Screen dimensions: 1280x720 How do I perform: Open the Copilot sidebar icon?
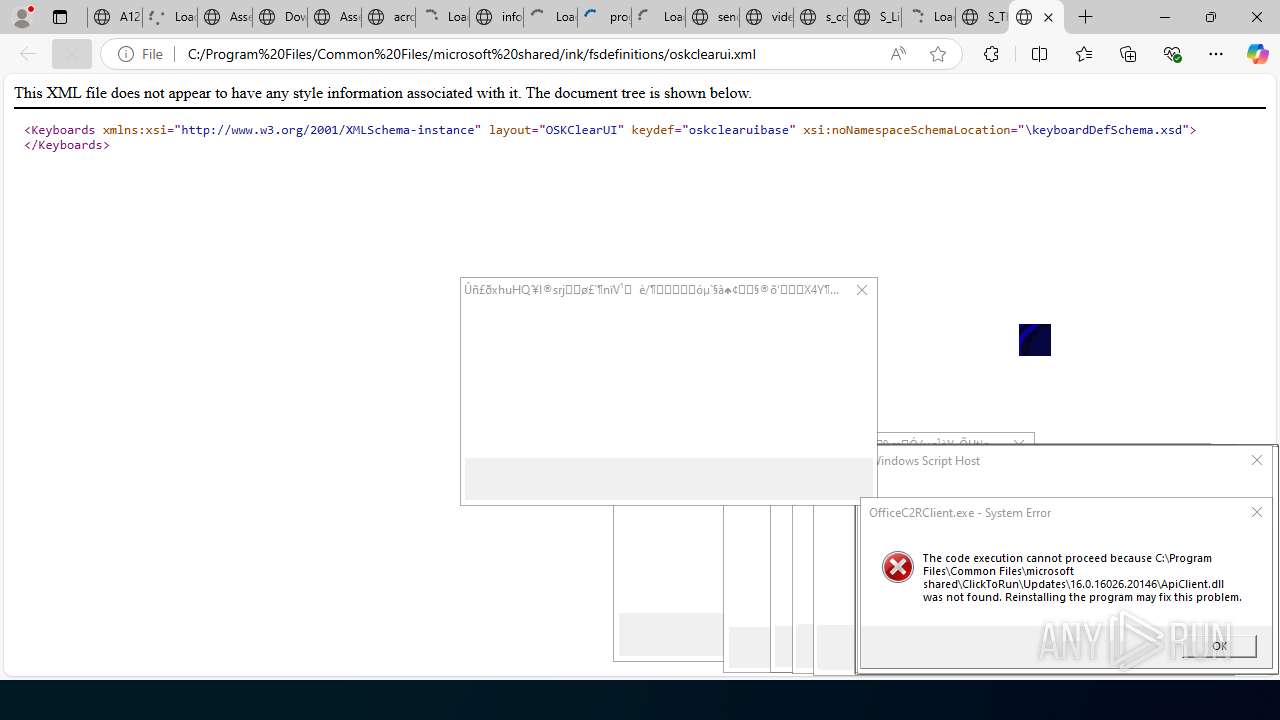coord(1257,54)
